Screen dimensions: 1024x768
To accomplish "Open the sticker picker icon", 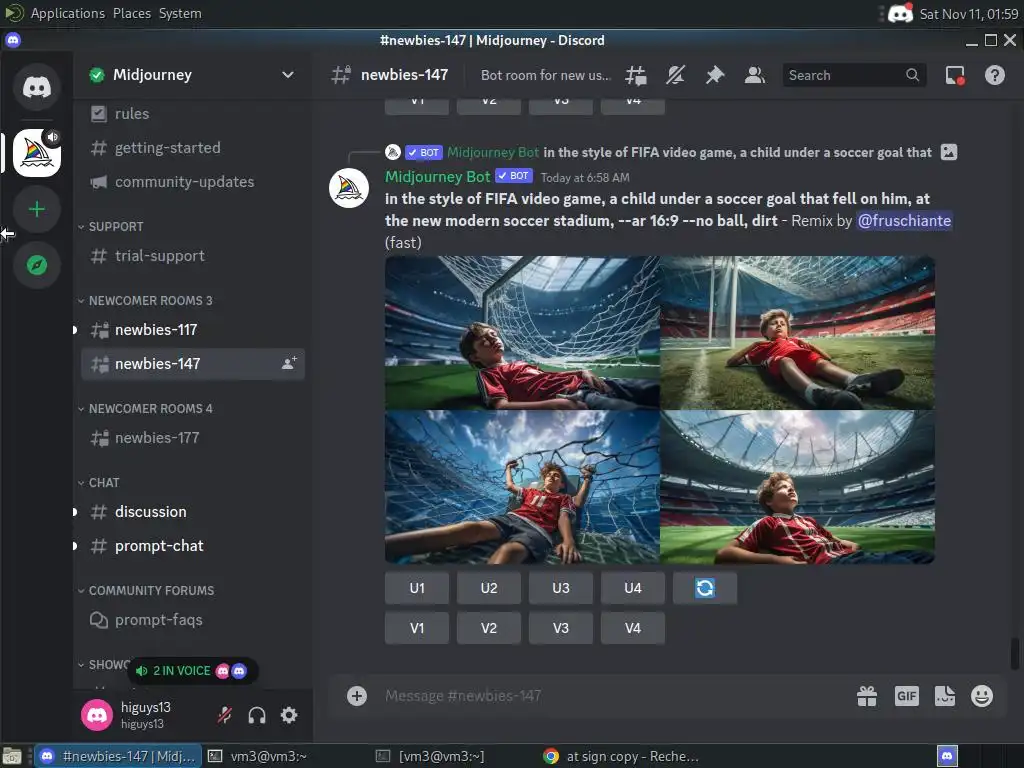I will [x=944, y=696].
